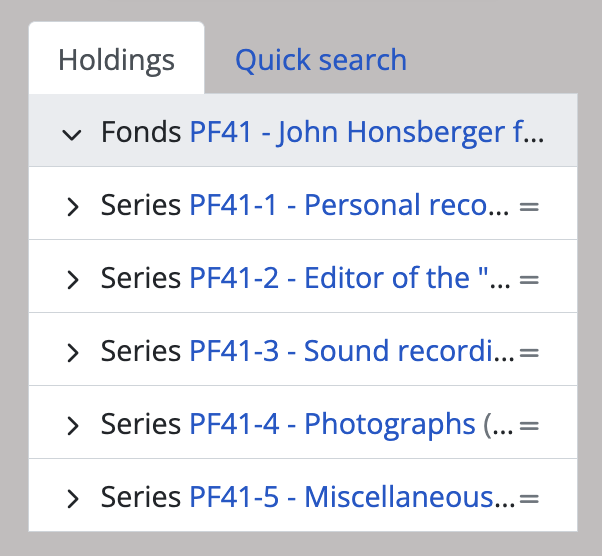Open PF41-1 - Personal records link
602x556 pixels.
click(350, 205)
